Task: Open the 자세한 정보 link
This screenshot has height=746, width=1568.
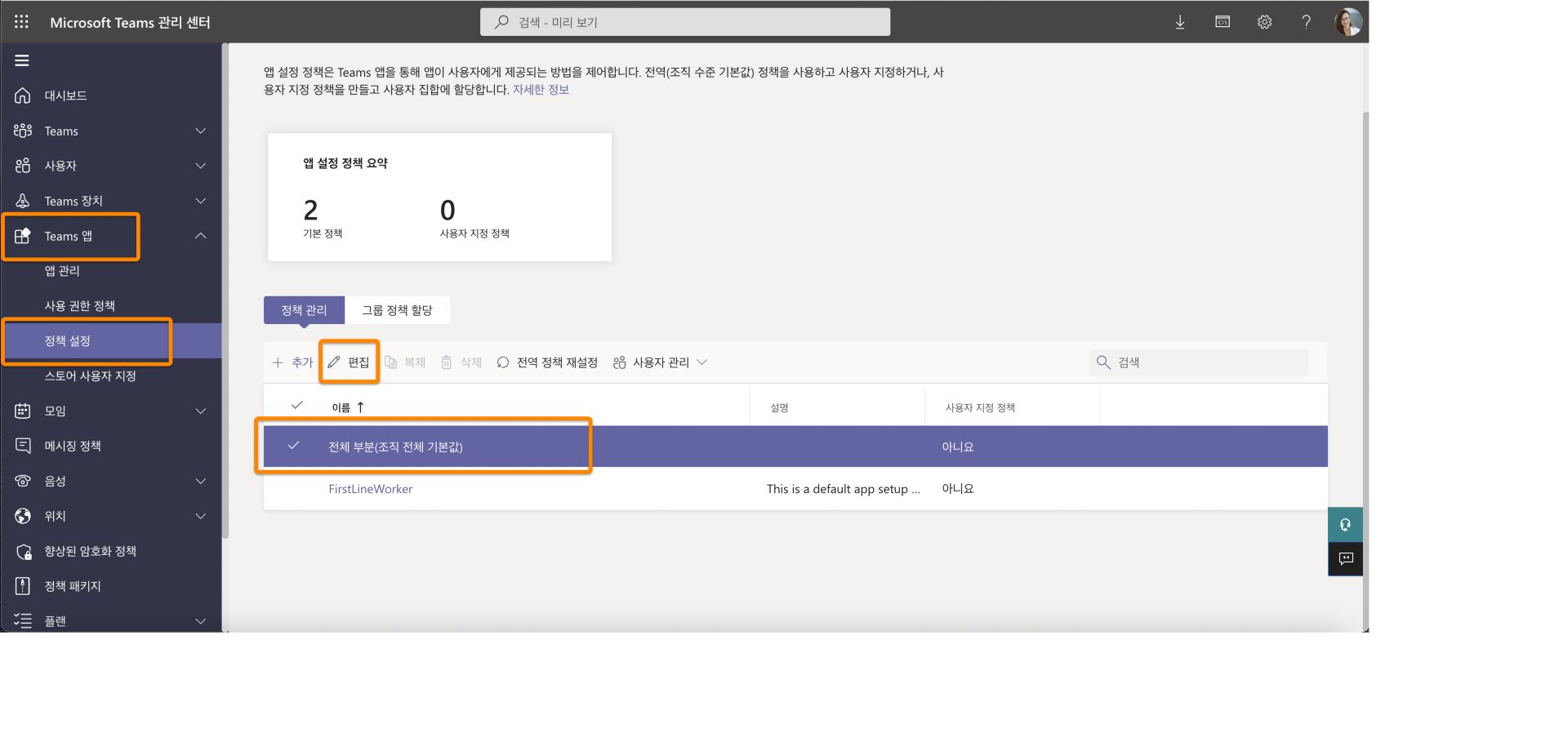Action: [541, 90]
